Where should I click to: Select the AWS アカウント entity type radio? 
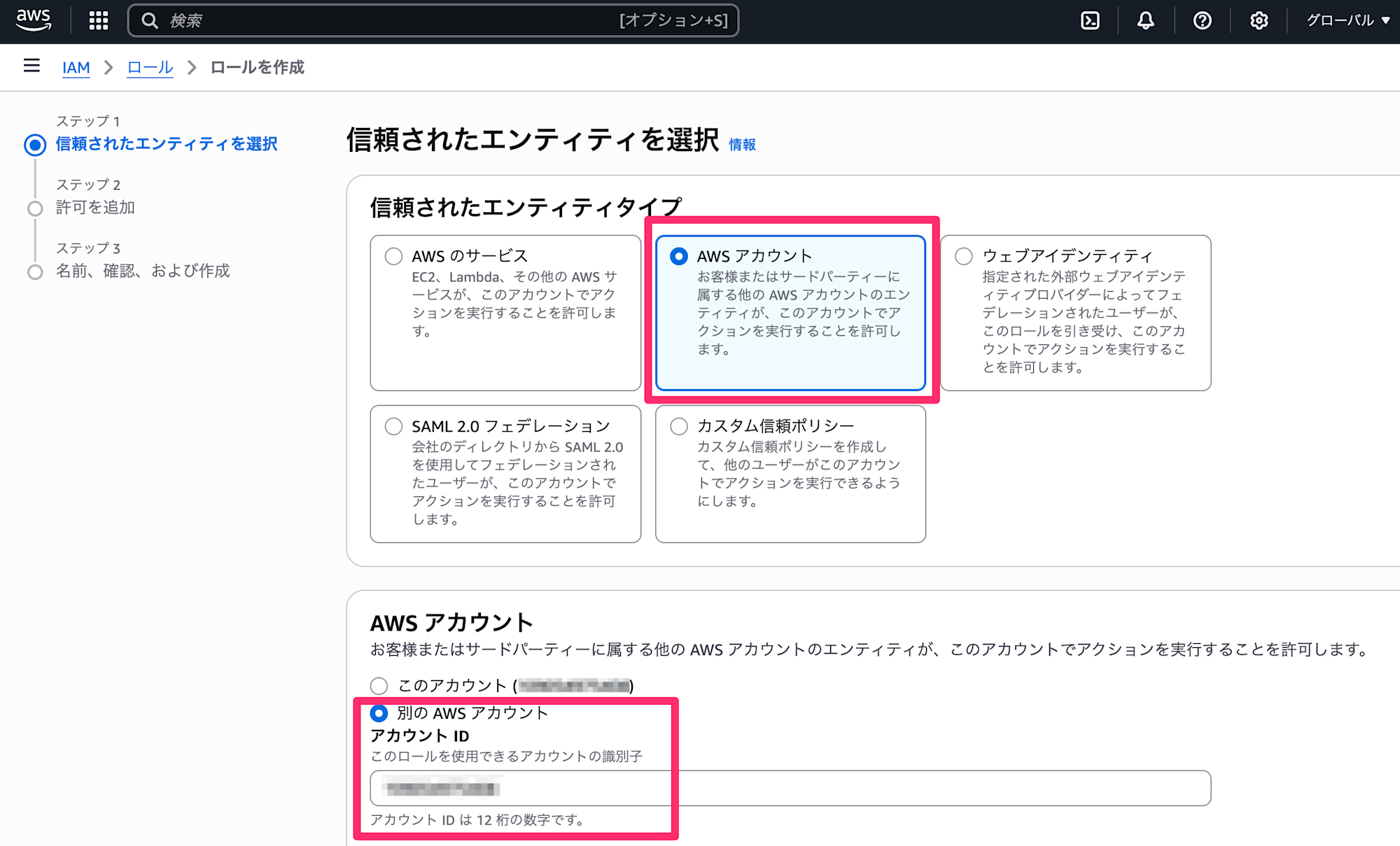[x=678, y=256]
